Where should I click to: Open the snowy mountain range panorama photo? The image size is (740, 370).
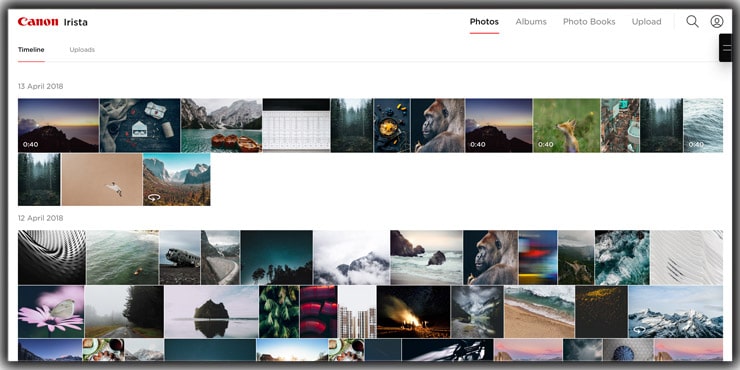(x=676, y=311)
